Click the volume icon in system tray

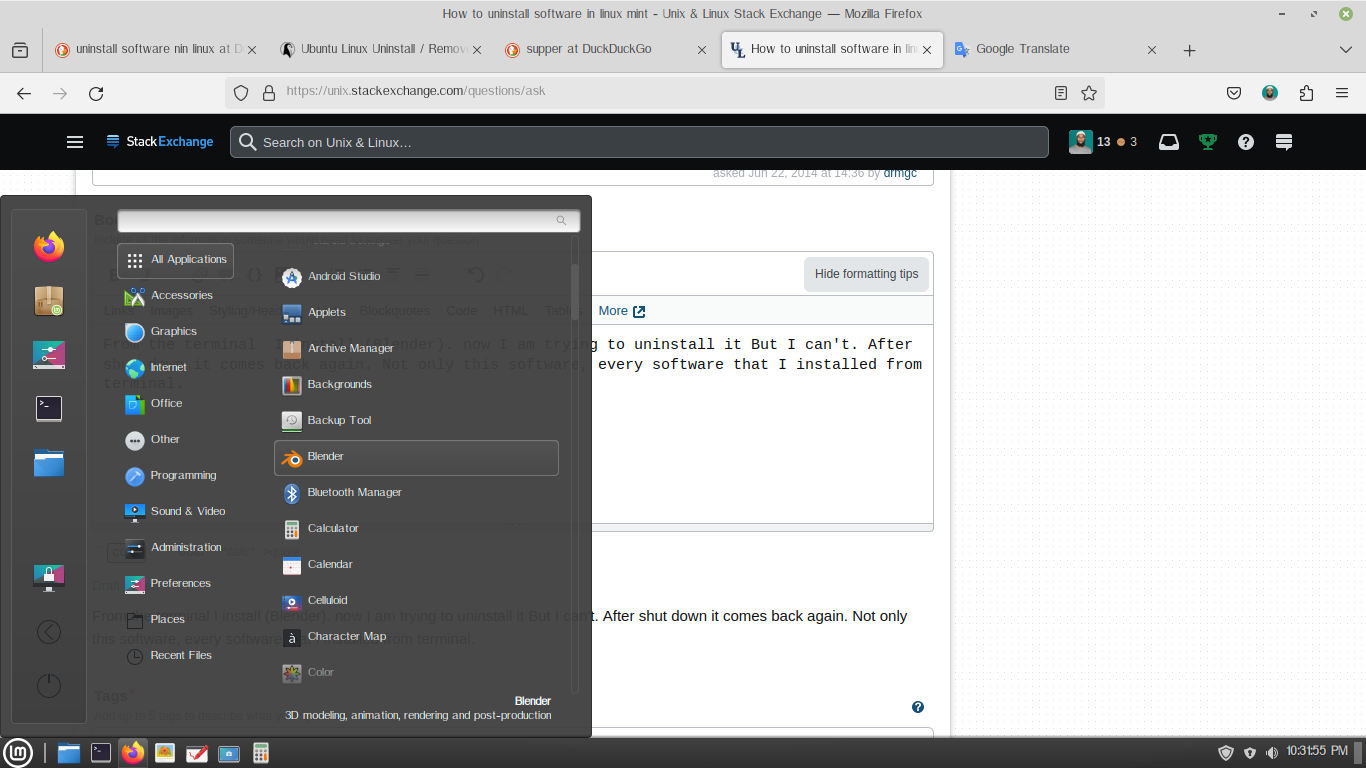pos(1272,753)
